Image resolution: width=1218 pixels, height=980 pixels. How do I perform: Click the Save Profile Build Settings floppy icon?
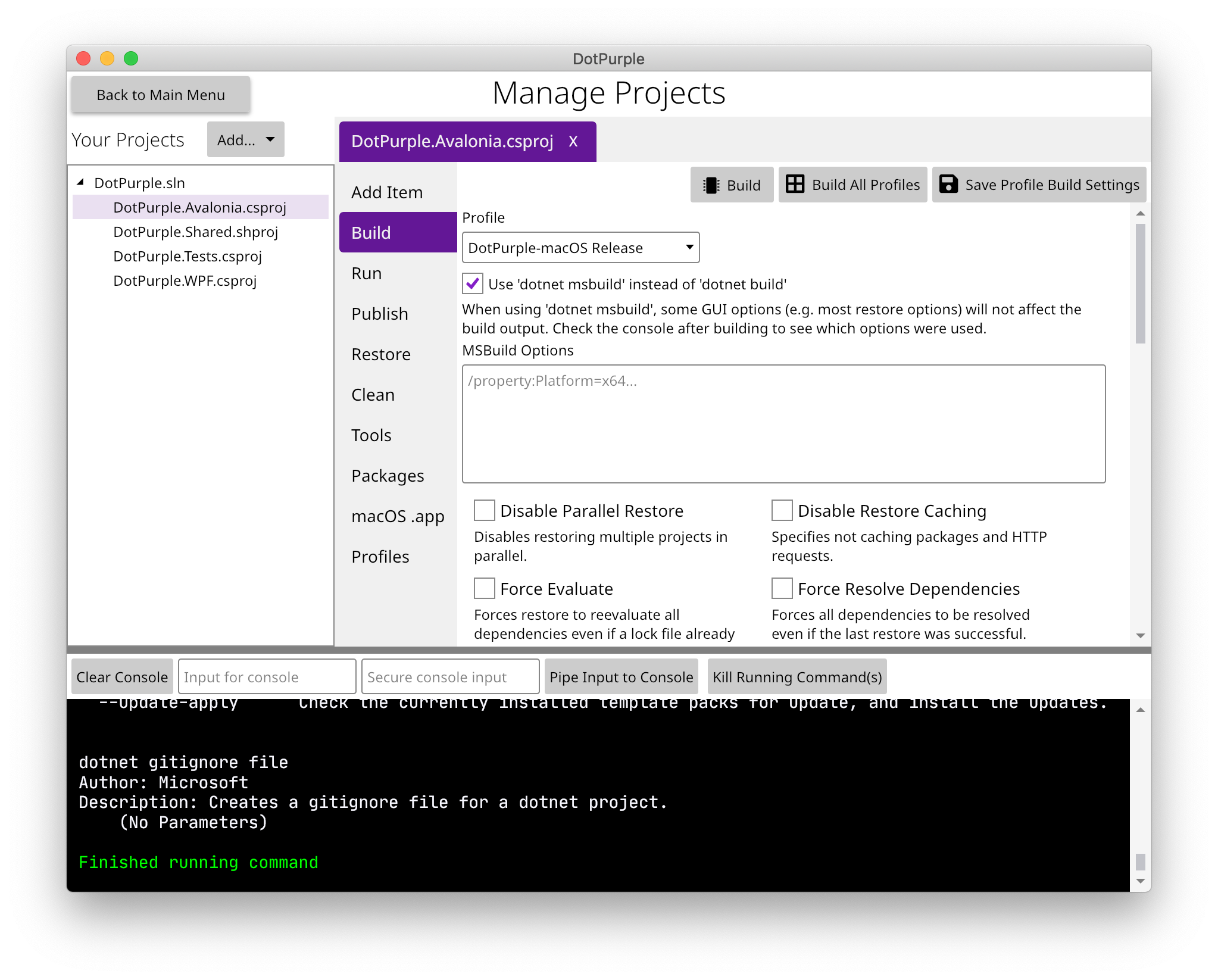(x=948, y=184)
